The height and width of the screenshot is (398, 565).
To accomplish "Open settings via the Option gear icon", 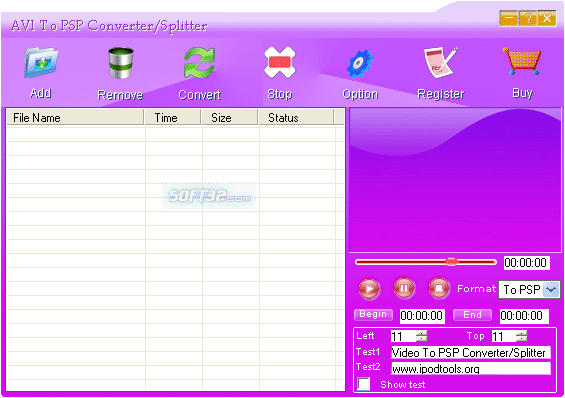I will (360, 64).
